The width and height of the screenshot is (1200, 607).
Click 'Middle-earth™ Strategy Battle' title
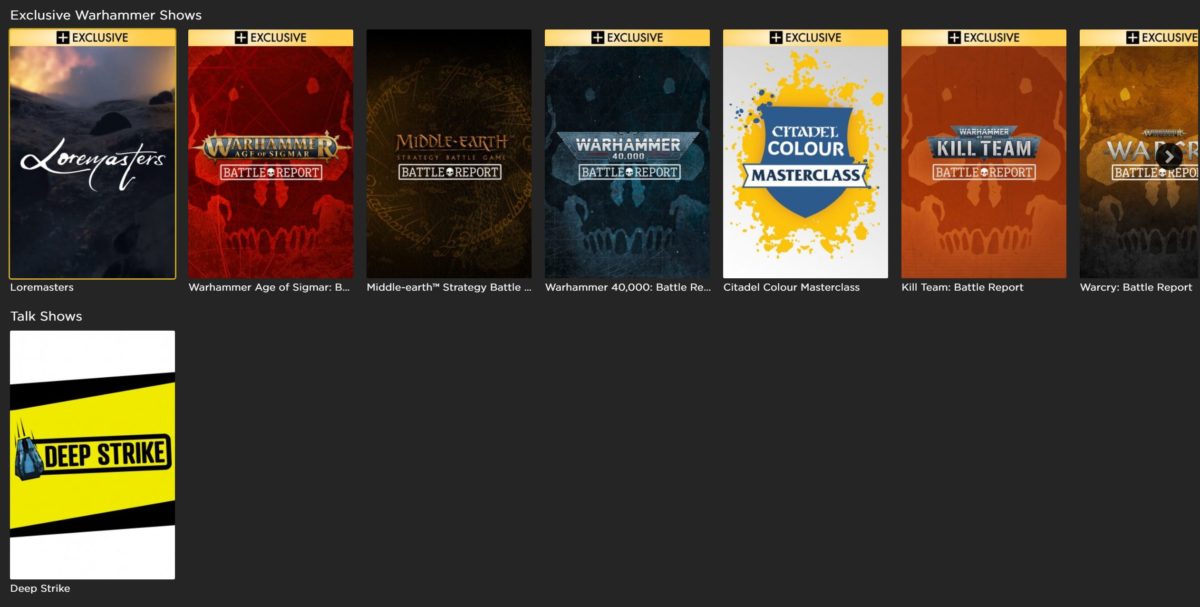(449, 287)
